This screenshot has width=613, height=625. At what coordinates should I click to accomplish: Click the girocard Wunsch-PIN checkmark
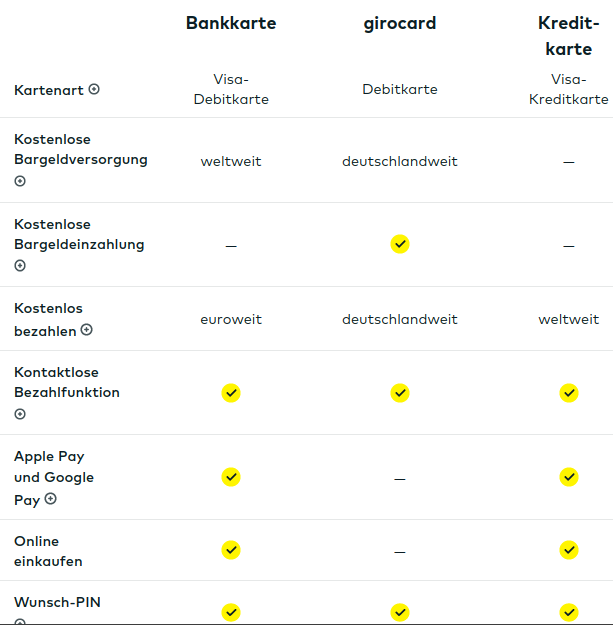pyautogui.click(x=400, y=612)
